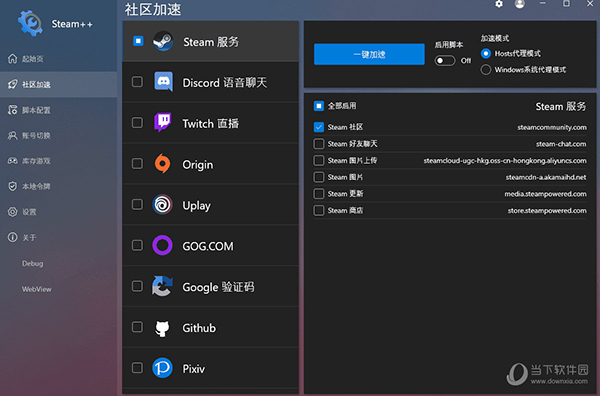Image resolution: width=600 pixels, height=396 pixels.
Task: Click the rocket icon beside 社区加速
Action: [x=13, y=84]
